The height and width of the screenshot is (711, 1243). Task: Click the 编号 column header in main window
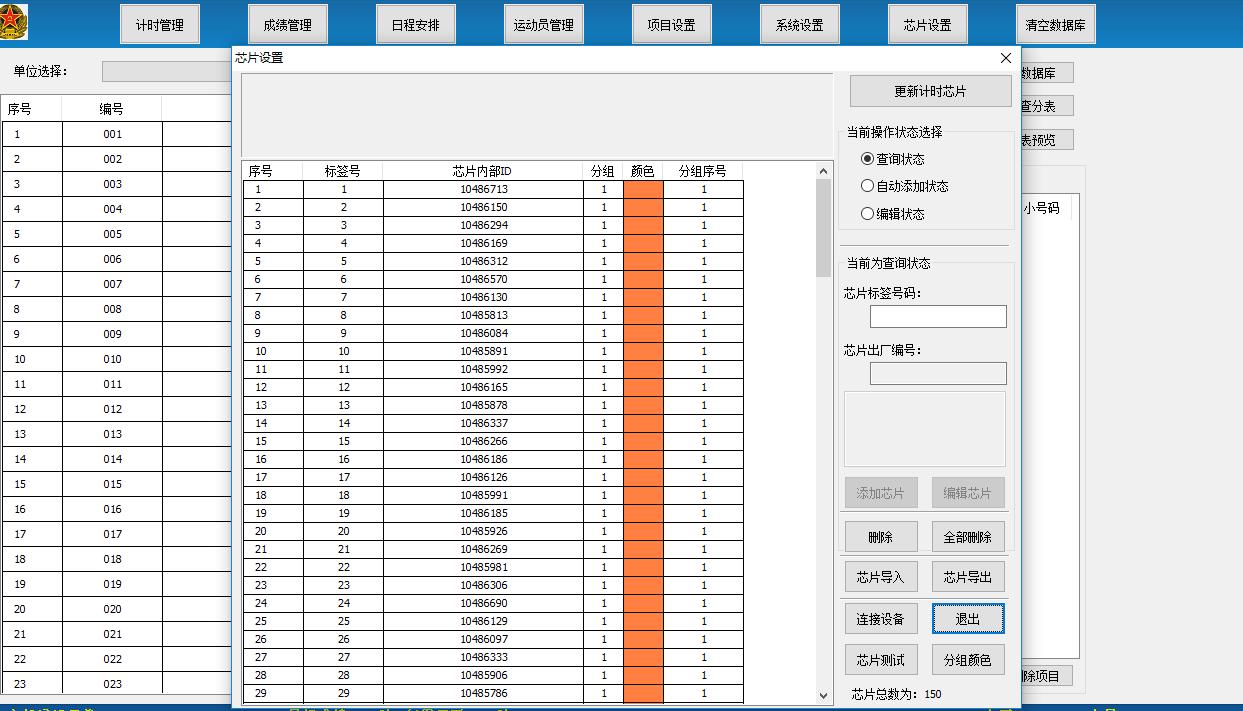(x=111, y=109)
